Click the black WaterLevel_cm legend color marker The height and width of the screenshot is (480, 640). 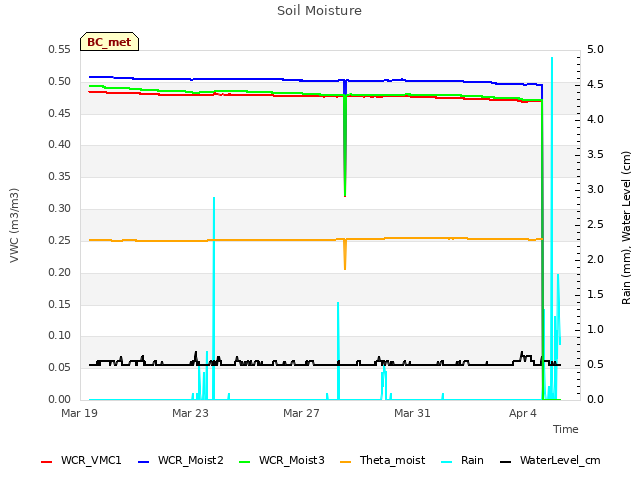click(x=505, y=462)
